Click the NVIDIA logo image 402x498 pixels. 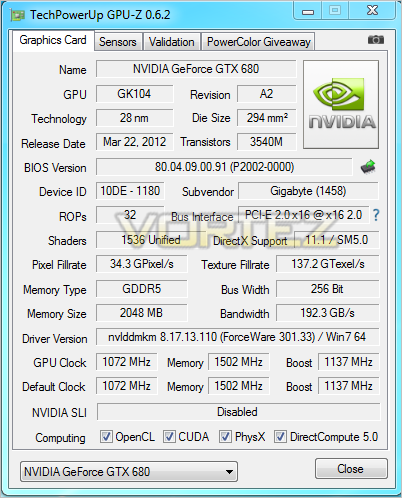[341, 104]
